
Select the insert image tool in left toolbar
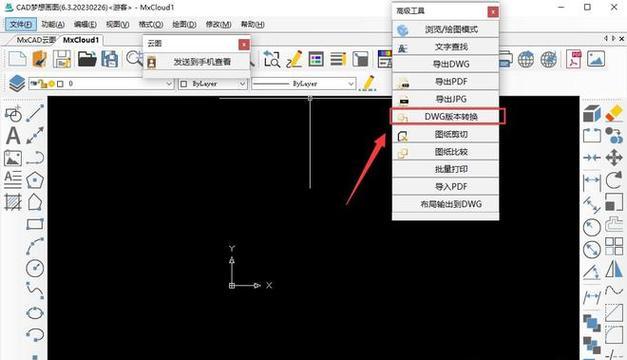pos(13,158)
